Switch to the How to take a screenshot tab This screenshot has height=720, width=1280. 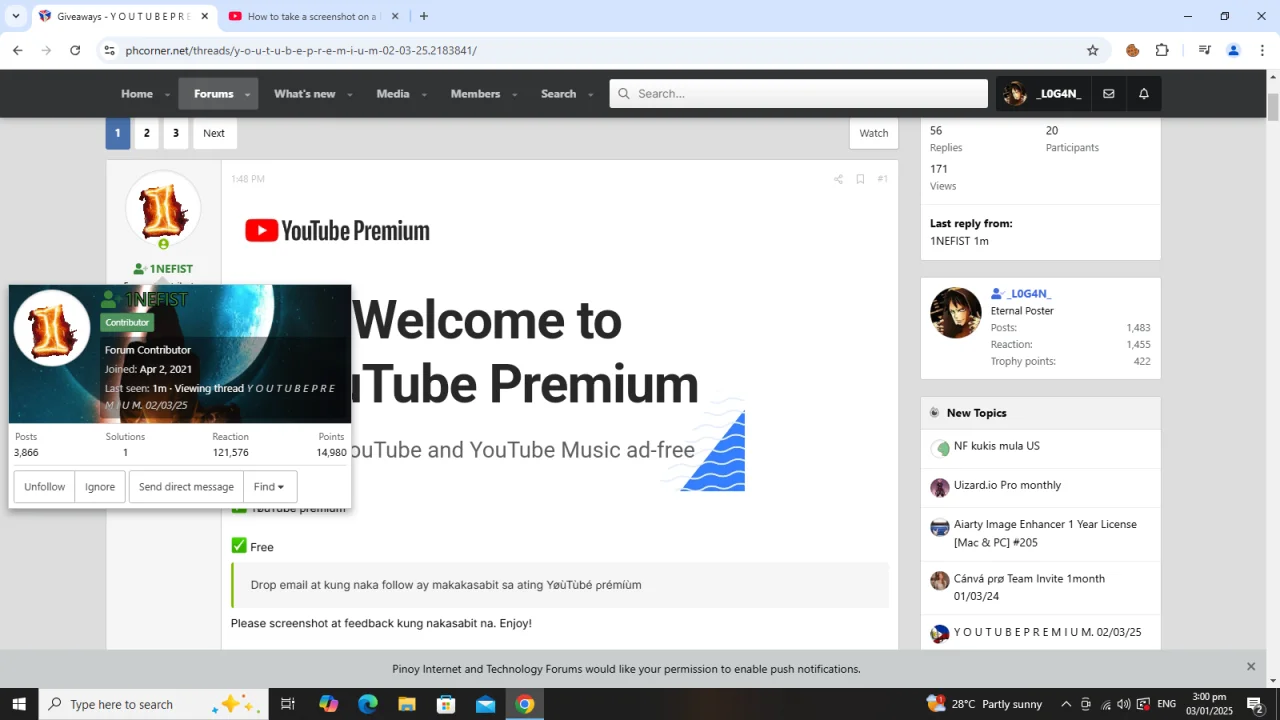(x=312, y=16)
